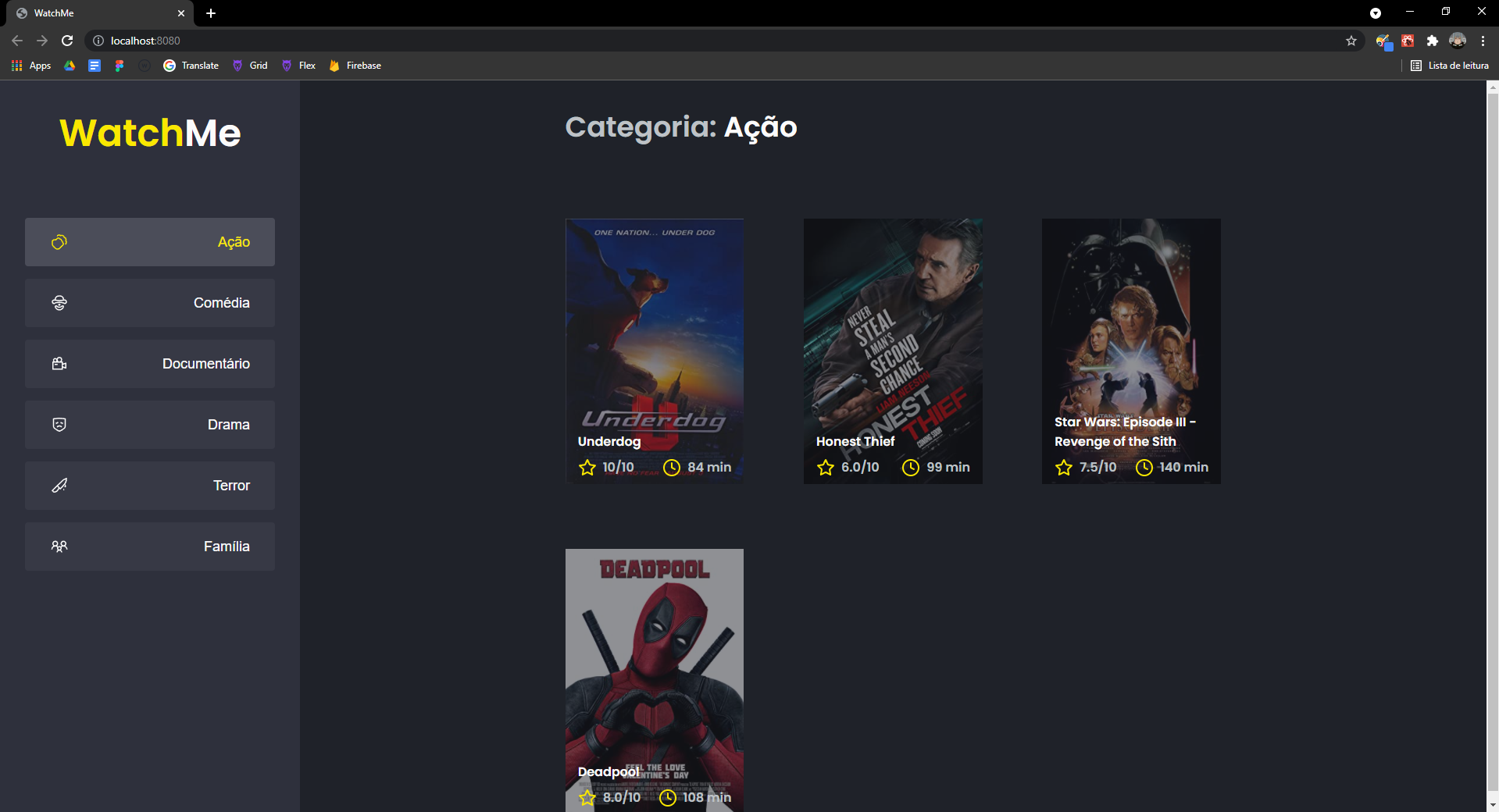This screenshot has width=1499, height=812.
Task: Open Lista de leitura reading list
Action: tap(1450, 66)
